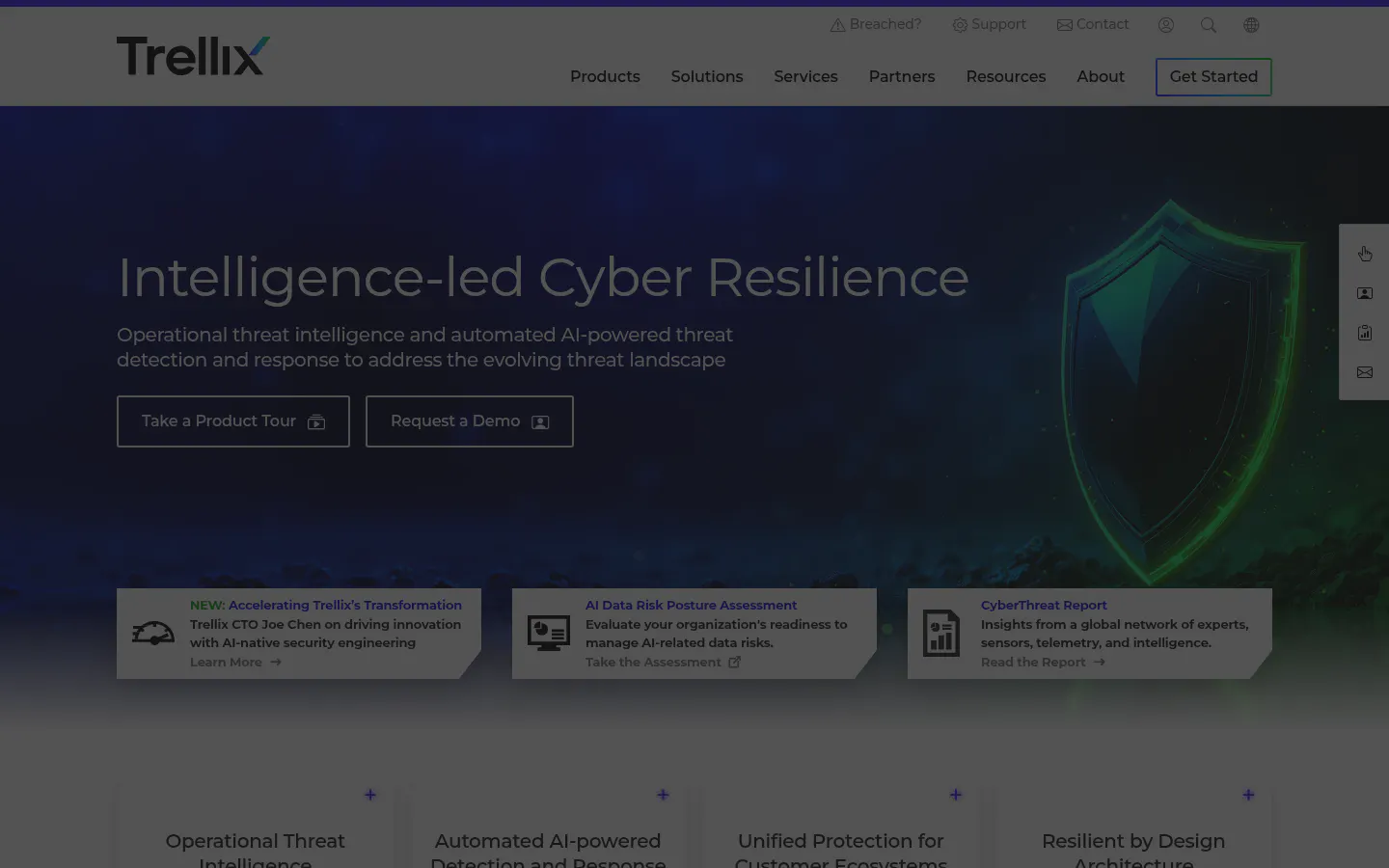Viewport: 1389px width, 868px height.
Task: Open the Breached? link
Action: (876, 24)
